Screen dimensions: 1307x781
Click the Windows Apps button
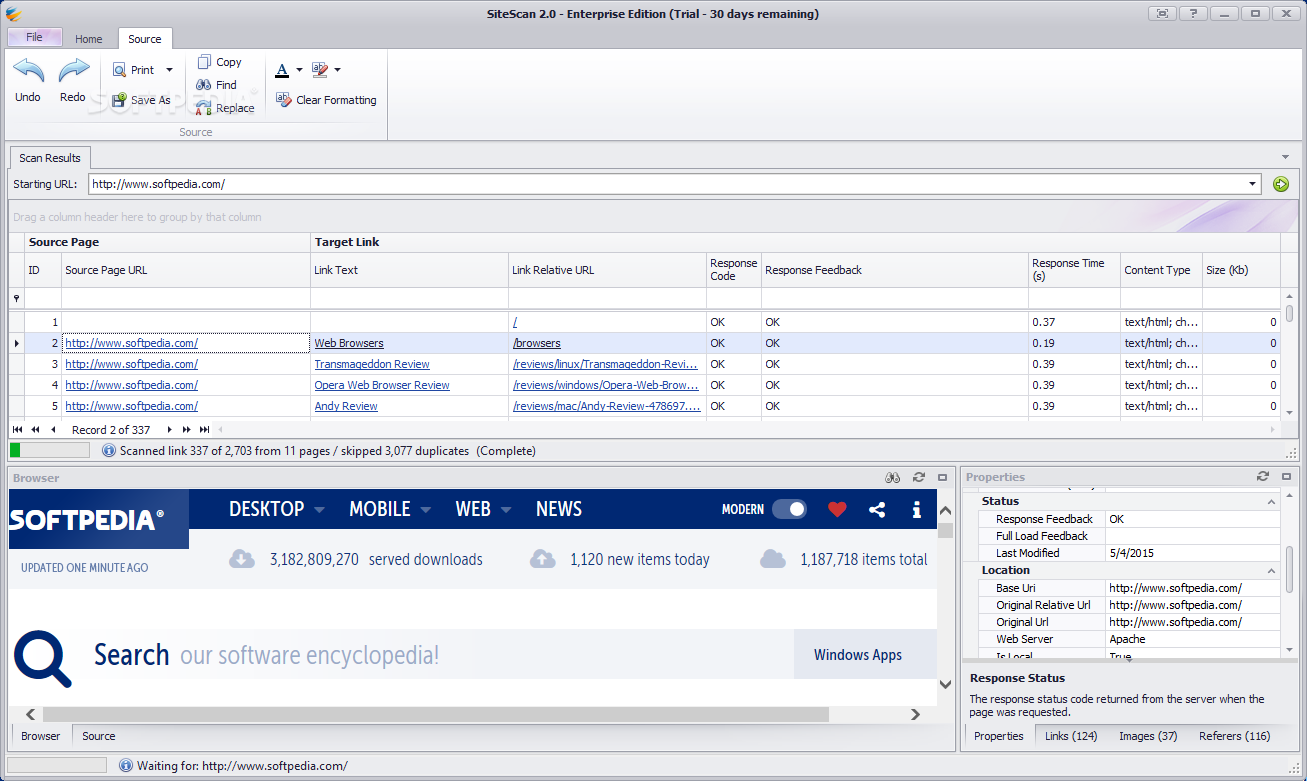point(865,655)
